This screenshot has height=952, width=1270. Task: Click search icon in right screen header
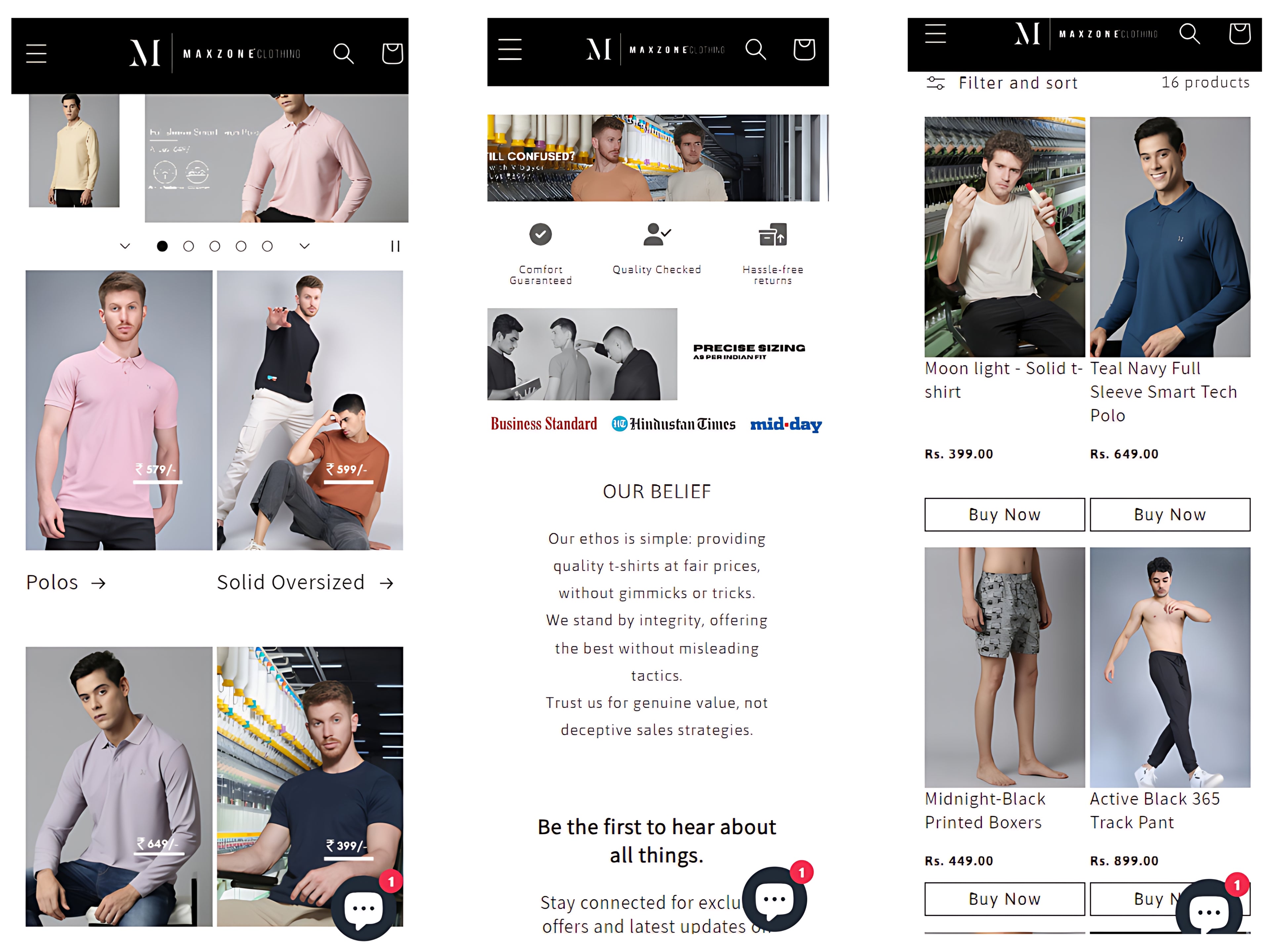point(1189,33)
